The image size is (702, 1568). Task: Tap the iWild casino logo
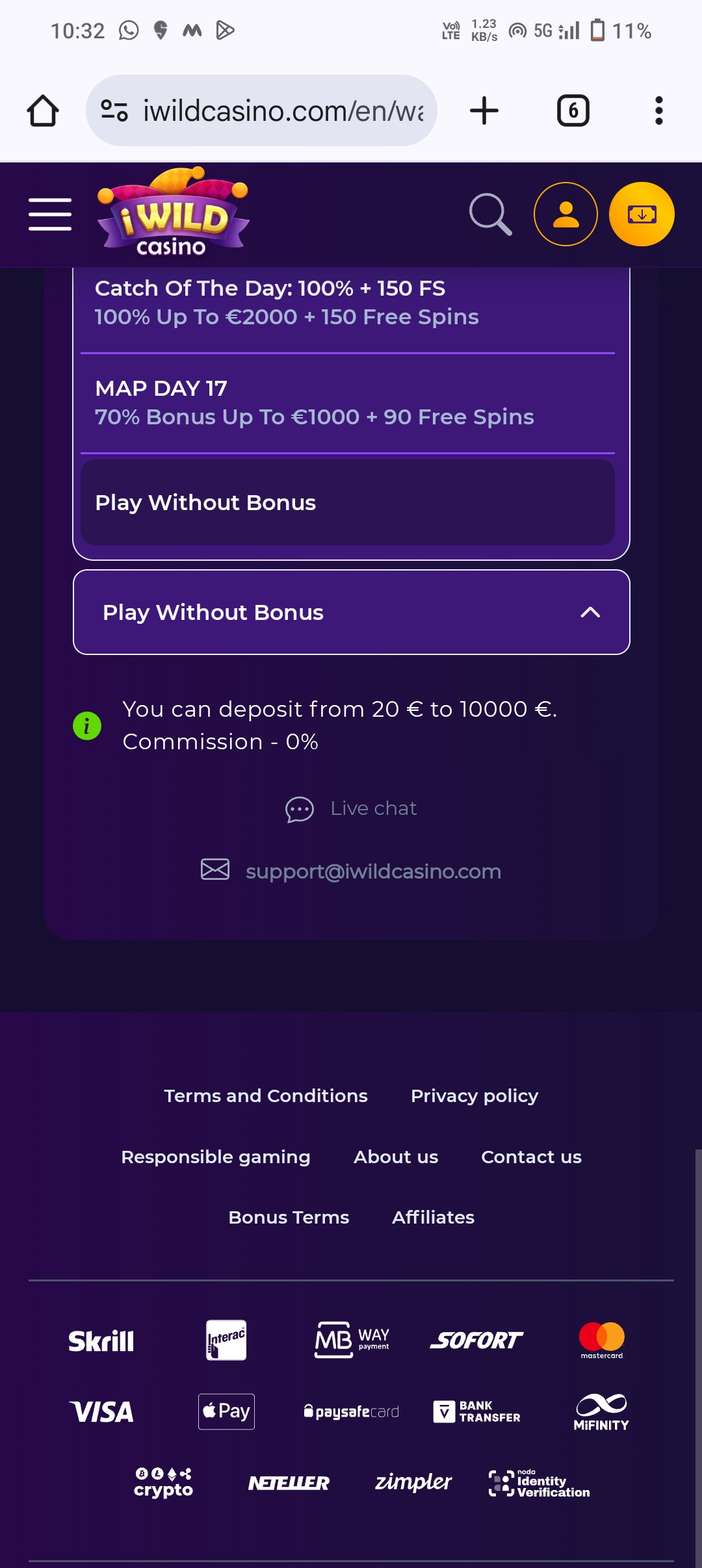(x=173, y=212)
